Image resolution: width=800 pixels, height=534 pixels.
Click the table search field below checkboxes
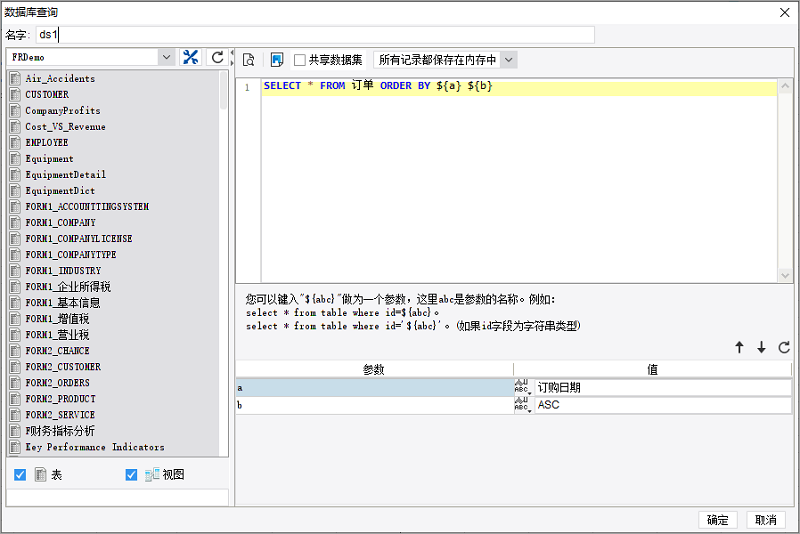(x=117, y=497)
